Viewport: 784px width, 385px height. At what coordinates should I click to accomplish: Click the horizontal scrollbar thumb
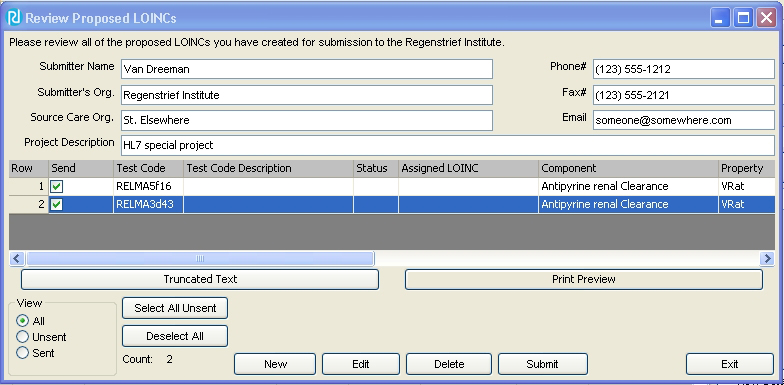pyautogui.click(x=200, y=258)
